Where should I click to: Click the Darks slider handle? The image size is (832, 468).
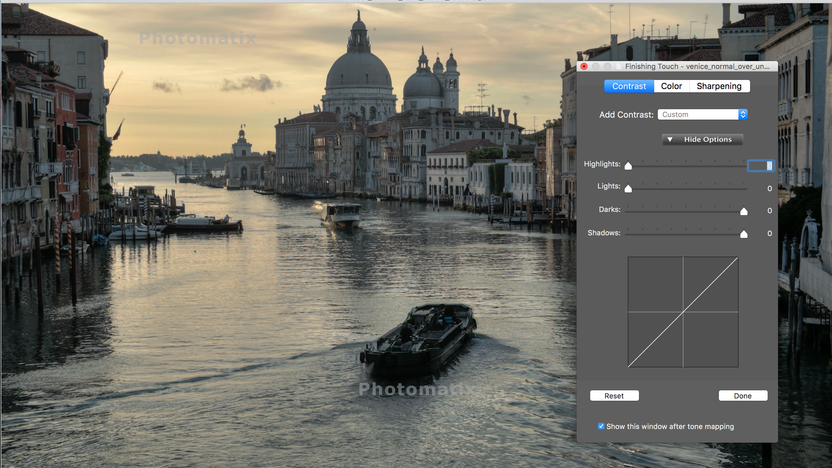tap(744, 211)
